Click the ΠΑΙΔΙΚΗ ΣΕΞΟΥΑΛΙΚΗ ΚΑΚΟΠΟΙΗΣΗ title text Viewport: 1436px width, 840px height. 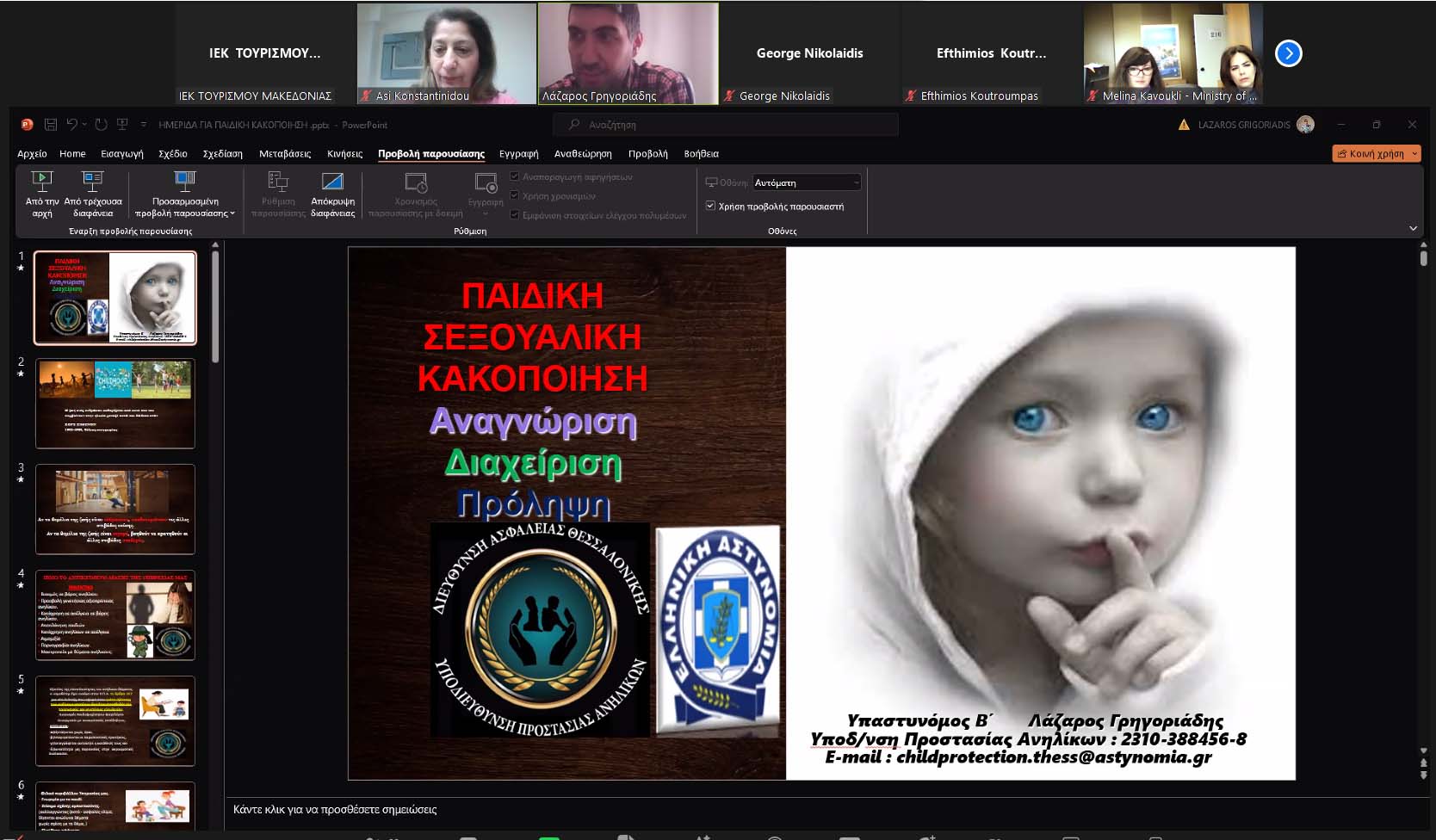(x=532, y=337)
